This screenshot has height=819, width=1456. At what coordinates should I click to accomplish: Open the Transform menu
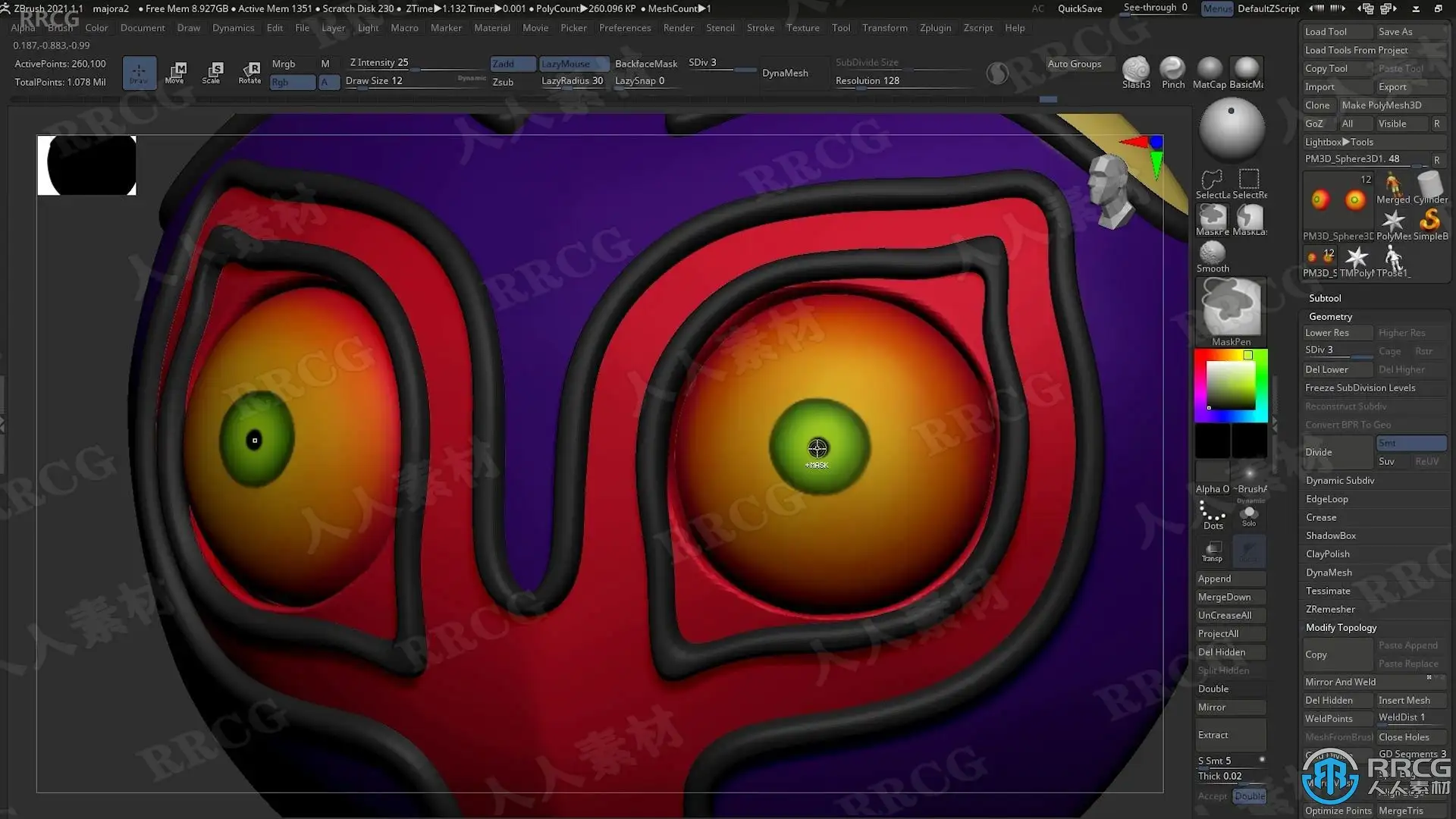coord(884,28)
